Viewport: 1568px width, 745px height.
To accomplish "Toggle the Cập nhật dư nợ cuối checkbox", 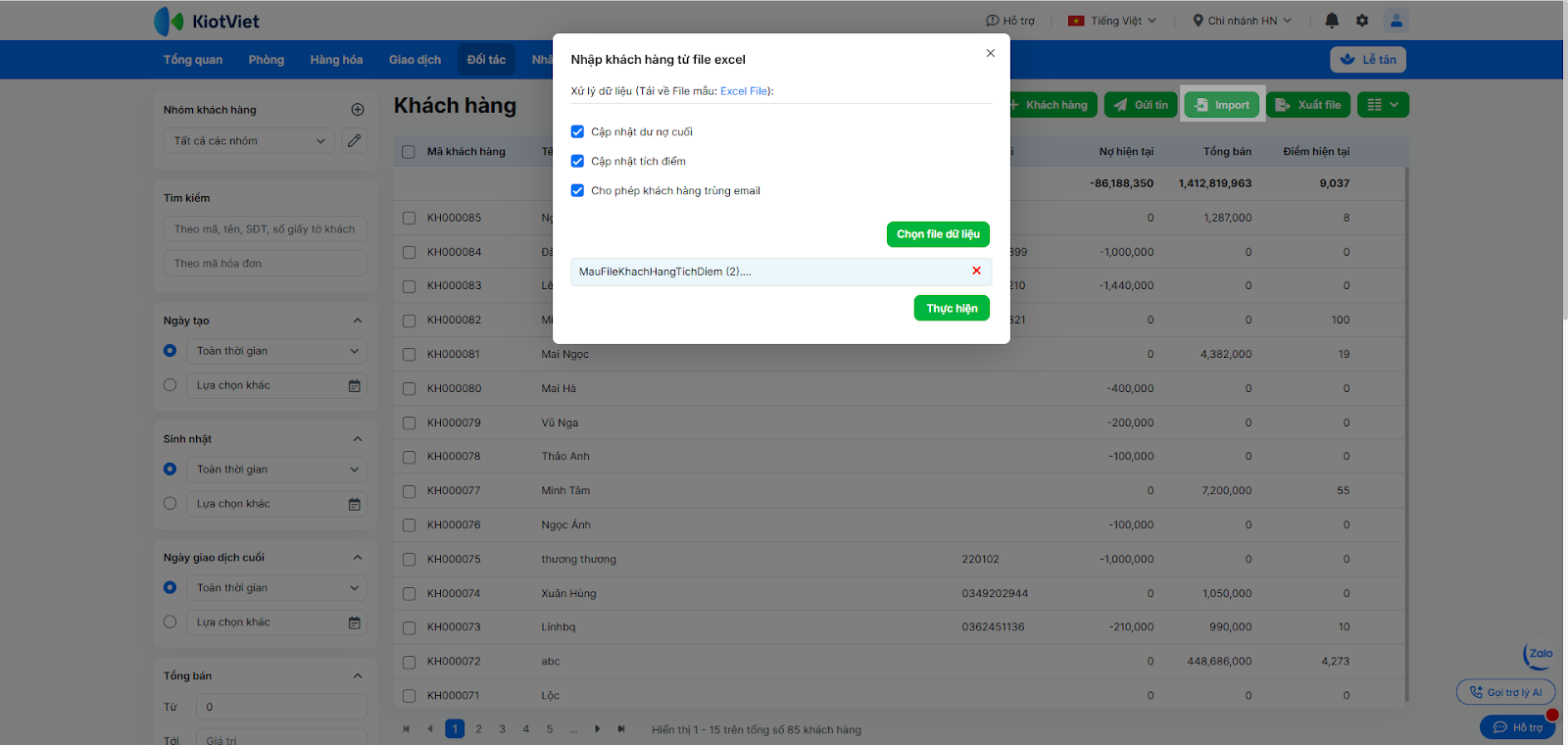I will click(x=577, y=131).
